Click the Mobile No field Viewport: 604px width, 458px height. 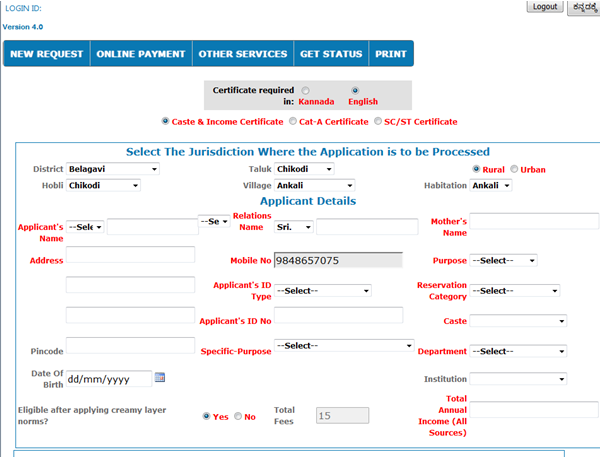click(338, 260)
